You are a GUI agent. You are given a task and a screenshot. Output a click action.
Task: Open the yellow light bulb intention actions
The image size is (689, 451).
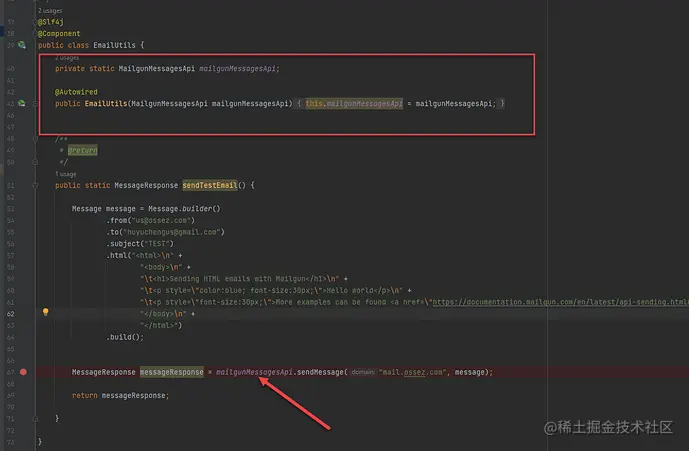[x=45, y=312]
